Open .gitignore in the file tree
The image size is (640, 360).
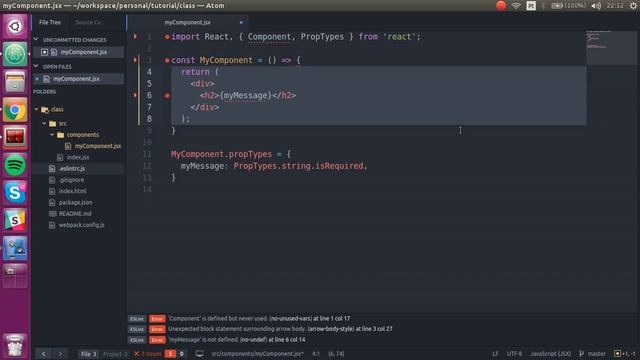tap(71, 180)
